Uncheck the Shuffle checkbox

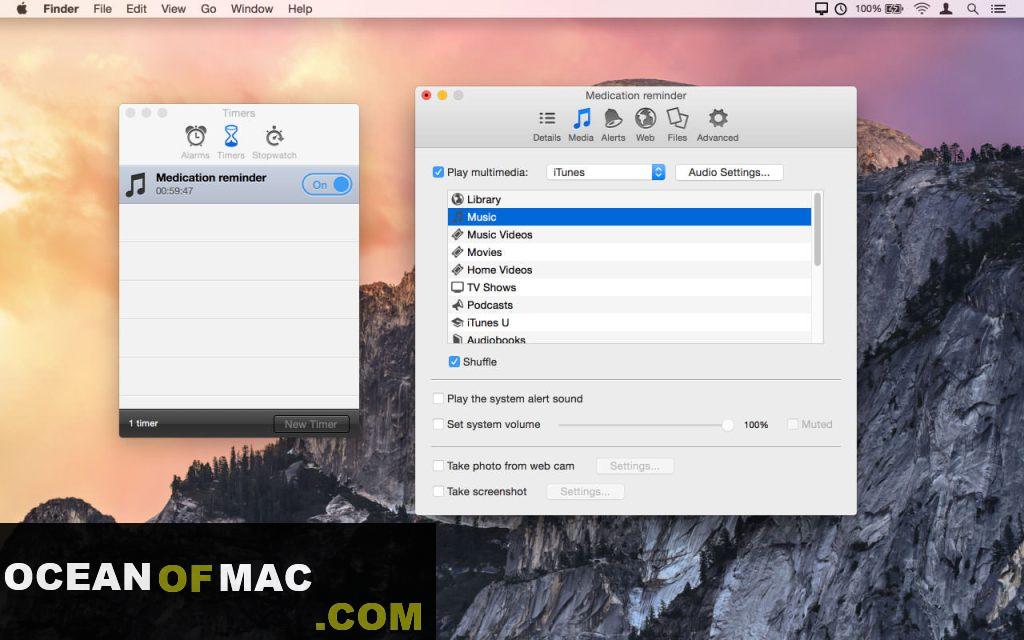[454, 362]
